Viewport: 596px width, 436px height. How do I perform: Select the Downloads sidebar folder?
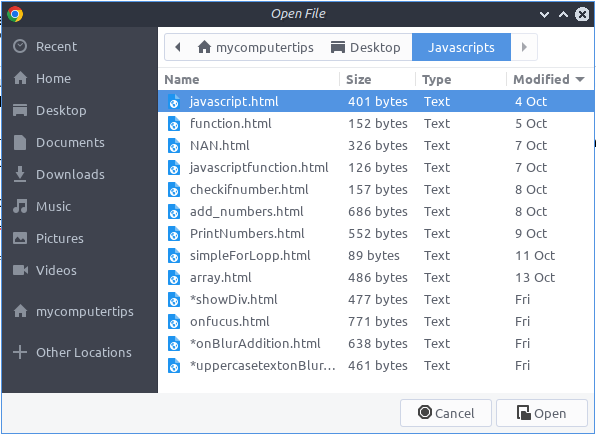tap(80, 174)
